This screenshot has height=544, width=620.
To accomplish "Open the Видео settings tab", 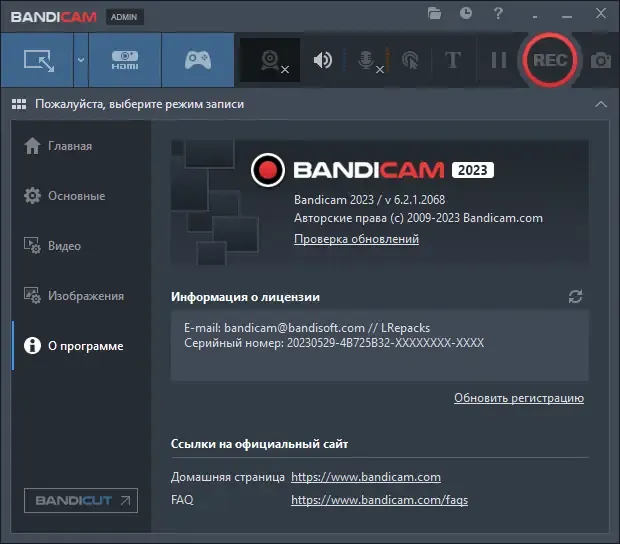I will (81, 246).
